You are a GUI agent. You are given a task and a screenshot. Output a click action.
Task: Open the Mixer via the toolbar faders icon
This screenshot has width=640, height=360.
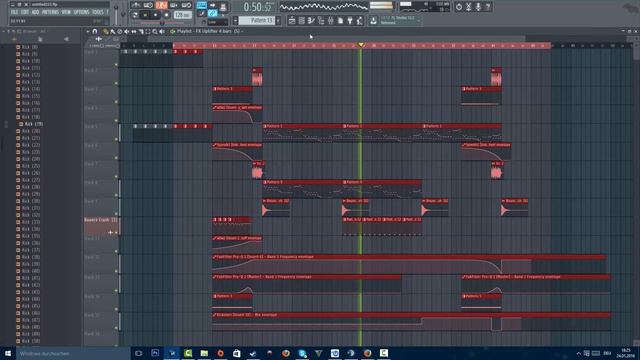pos(331,20)
